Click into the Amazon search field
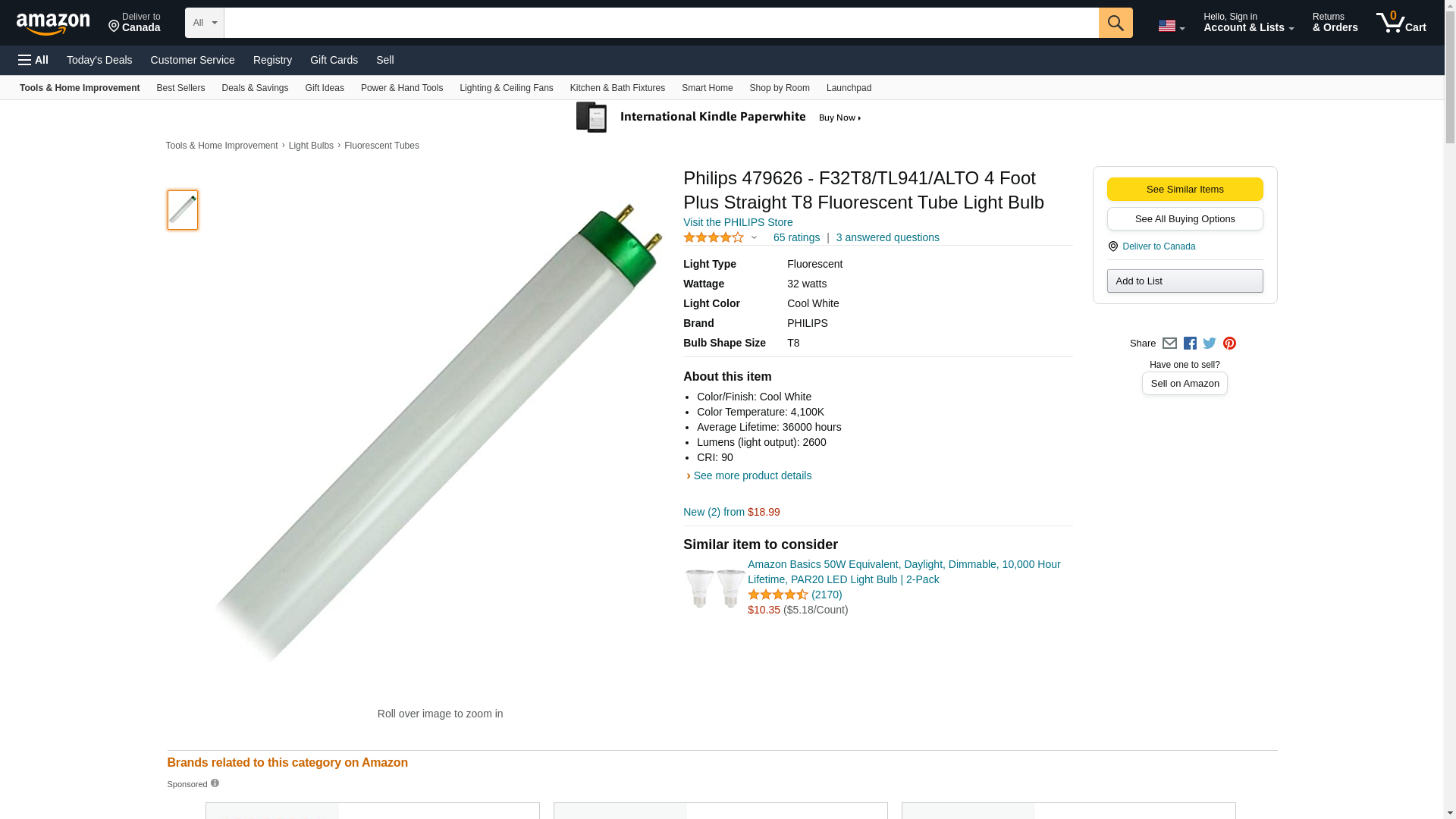1456x819 pixels. [661, 23]
